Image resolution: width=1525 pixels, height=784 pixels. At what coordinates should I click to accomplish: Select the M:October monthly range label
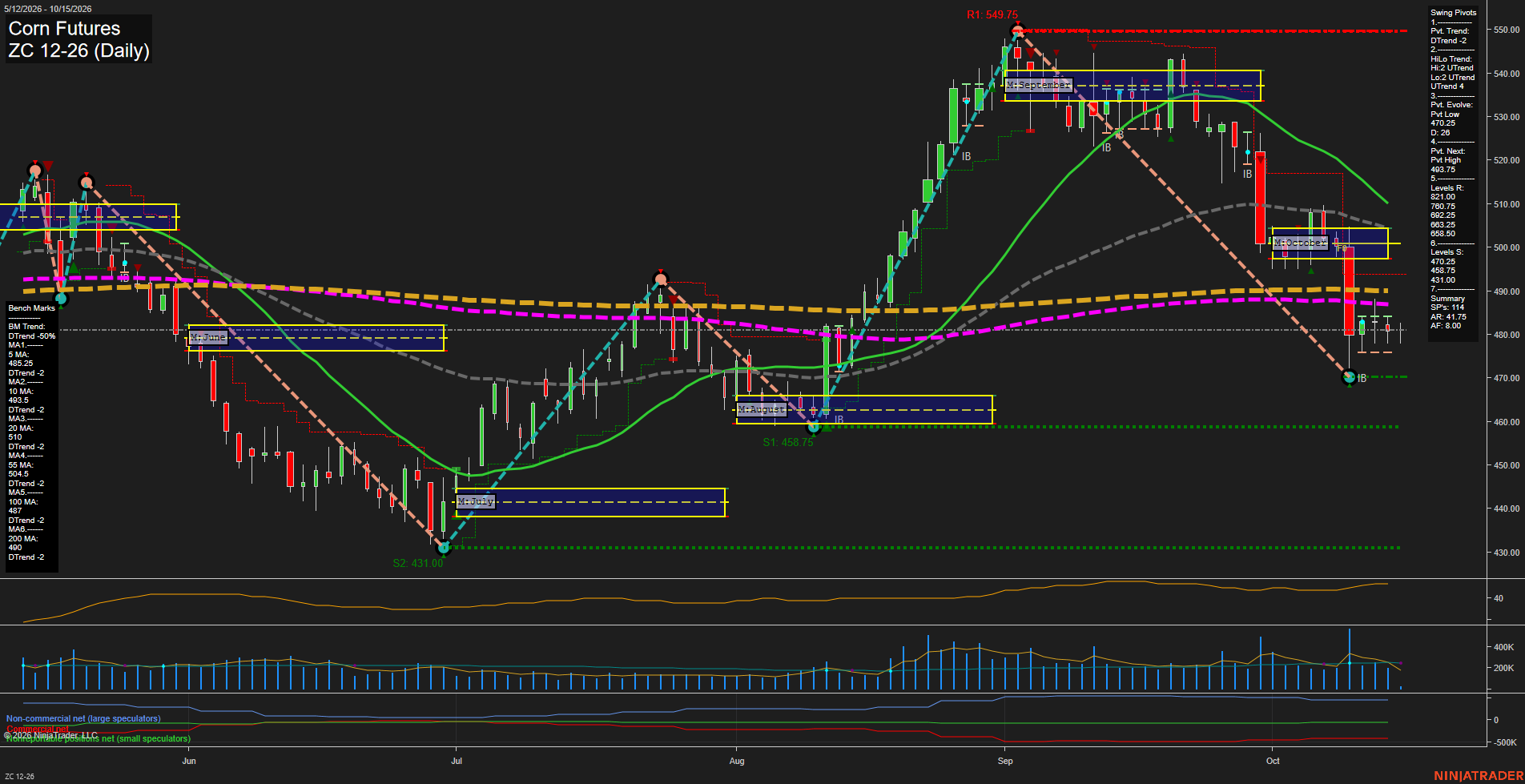tap(1301, 243)
